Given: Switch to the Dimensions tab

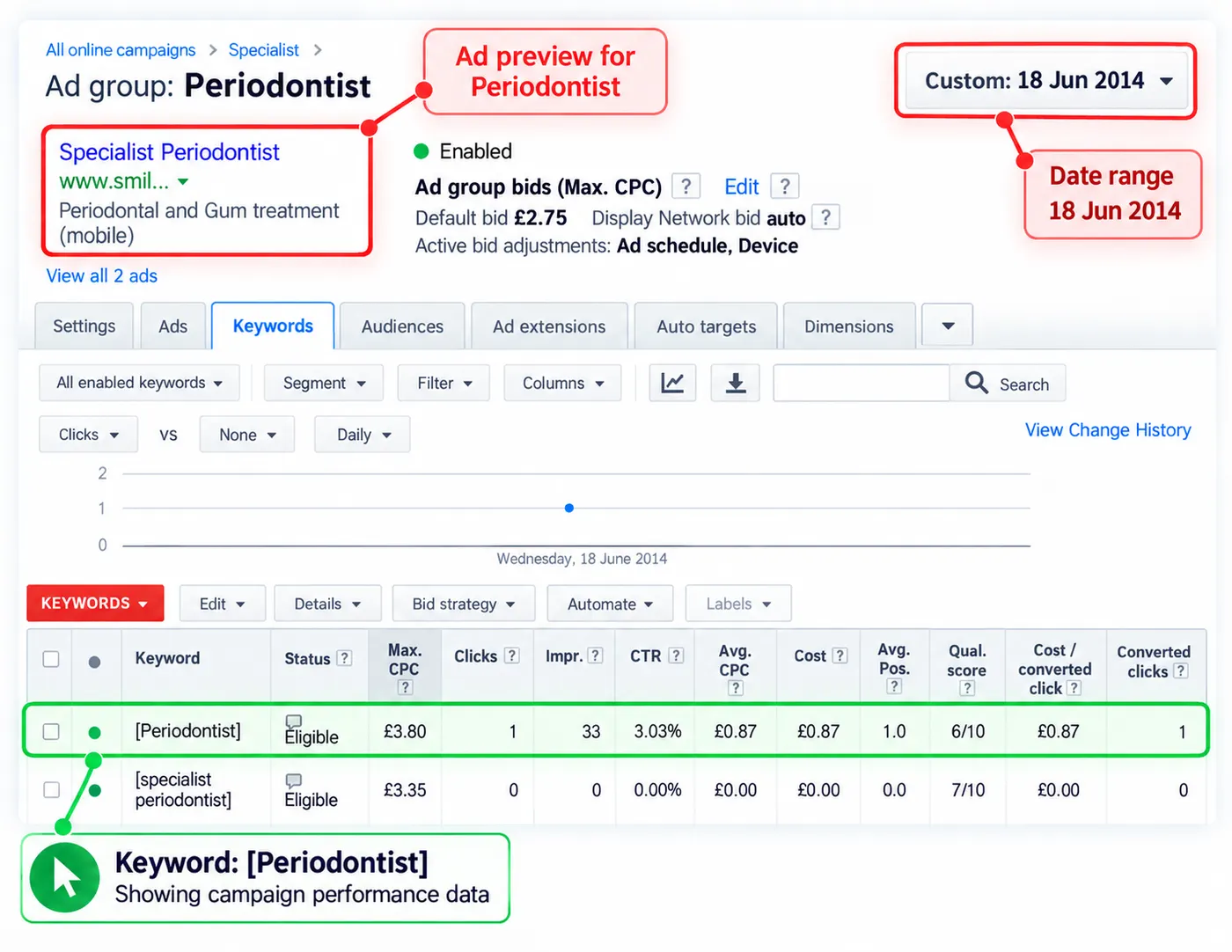Looking at the screenshot, I should [848, 326].
